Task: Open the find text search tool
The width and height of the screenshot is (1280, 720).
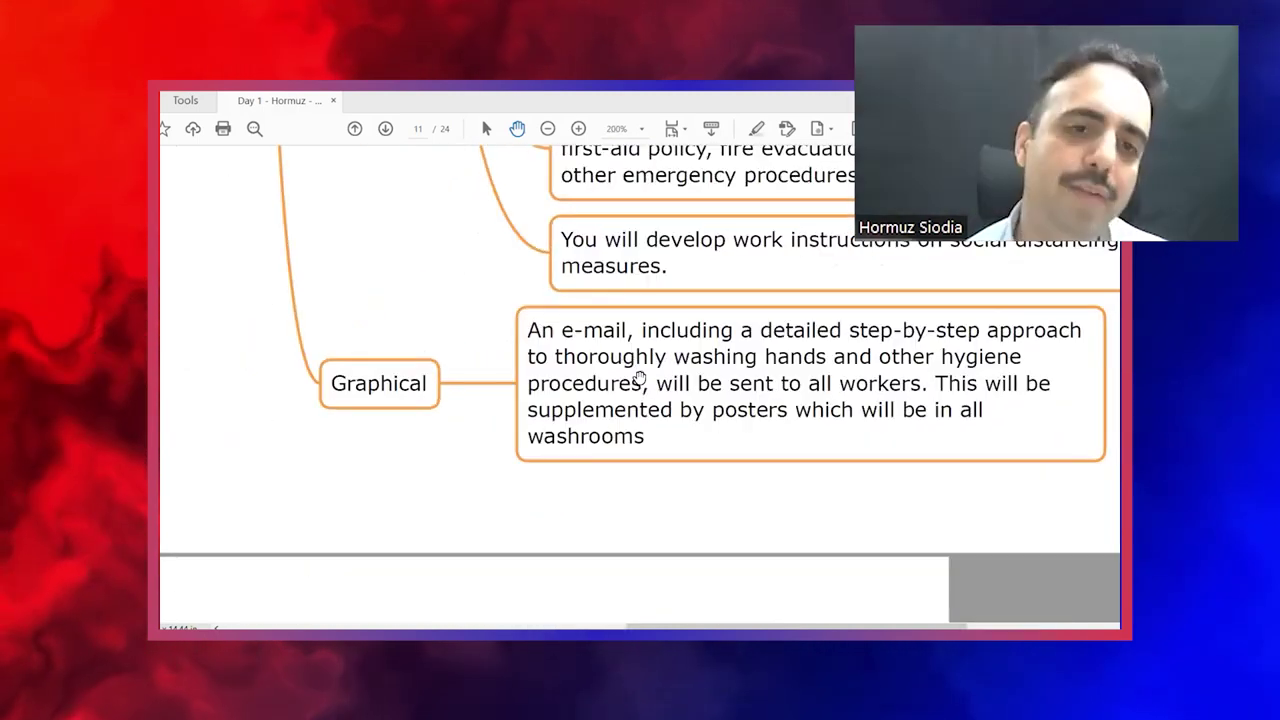Action: tap(255, 129)
